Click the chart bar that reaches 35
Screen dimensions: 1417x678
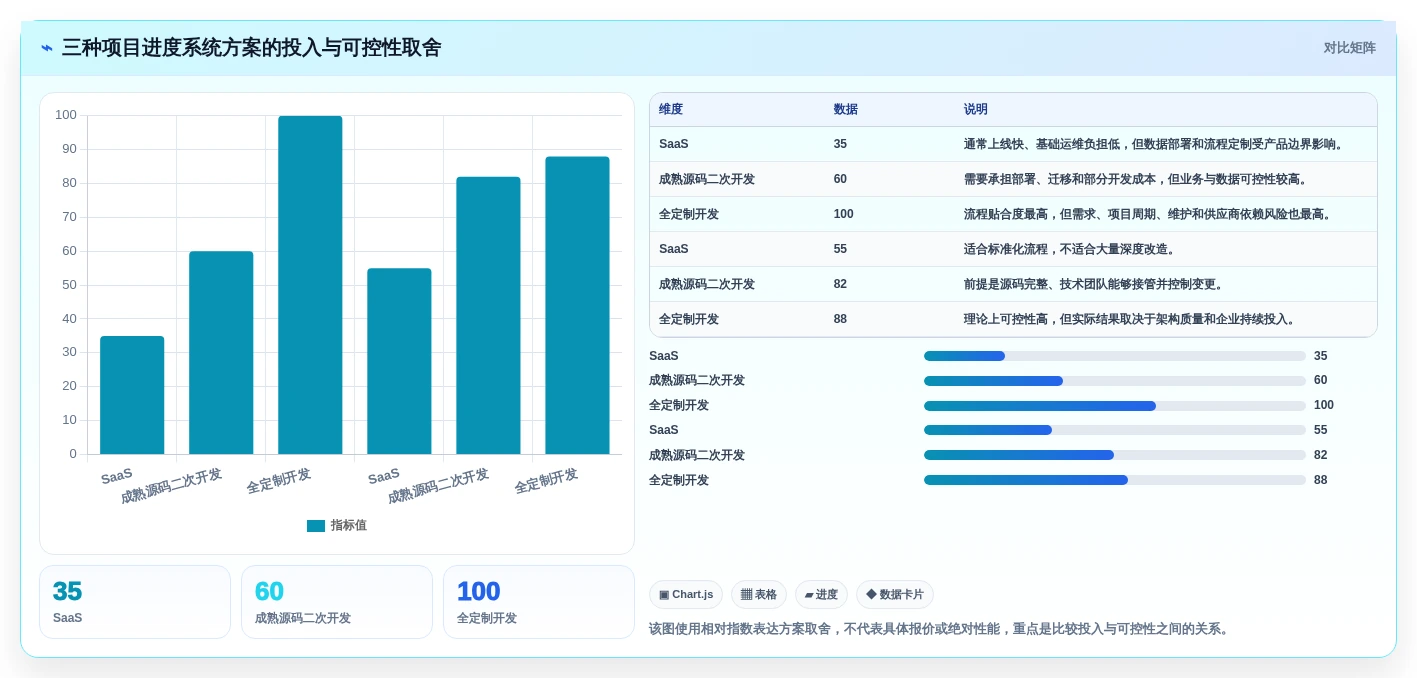click(x=132, y=395)
